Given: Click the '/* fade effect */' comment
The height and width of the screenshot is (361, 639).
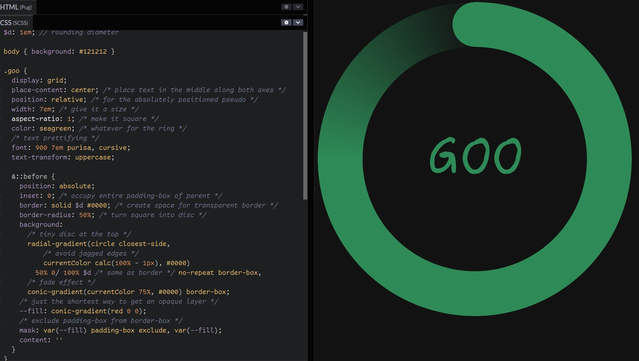Looking at the screenshot, I should pos(61,282).
